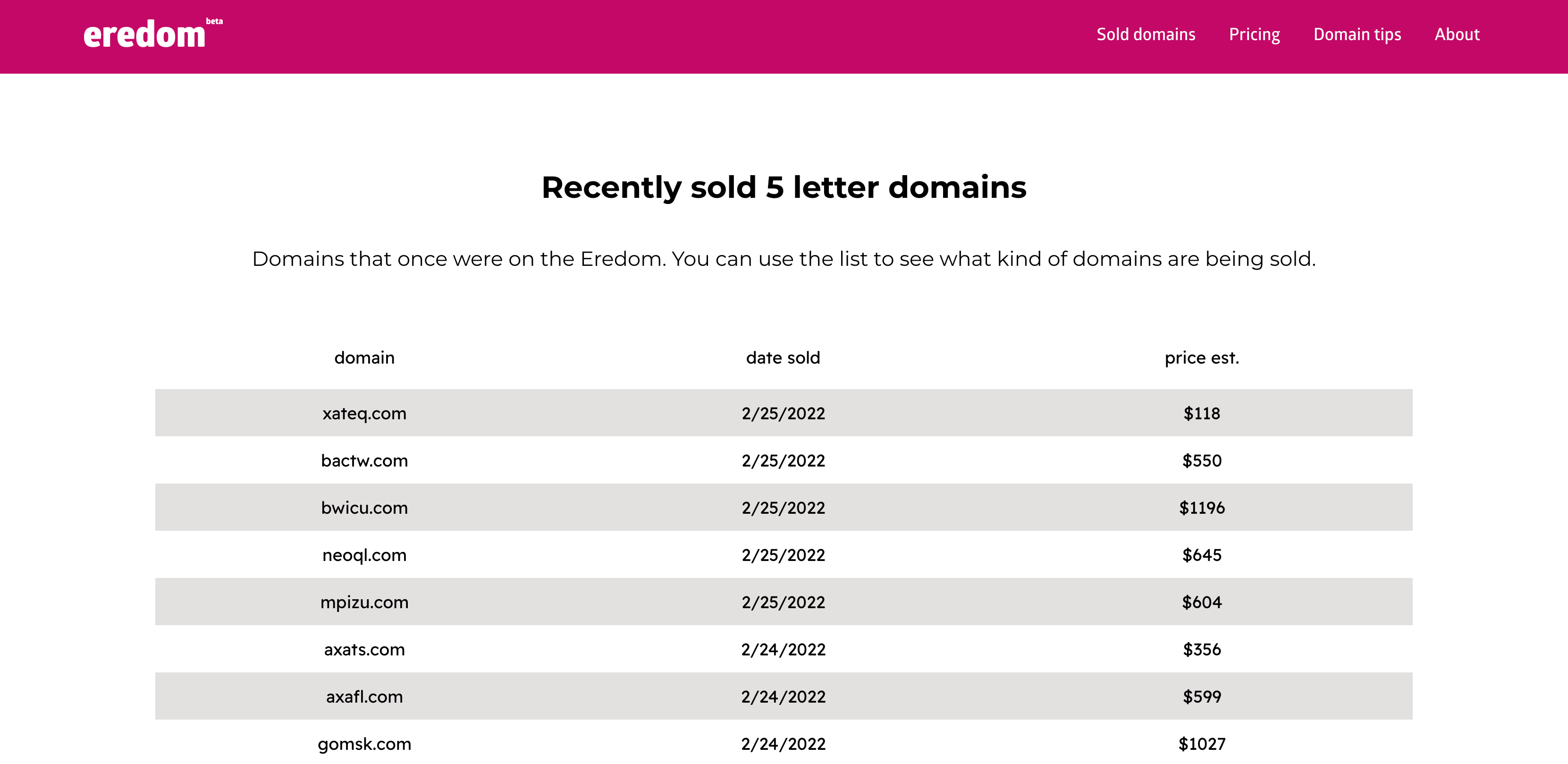
Task: Click the $1196 price for bwicu.com
Action: pos(1202,508)
